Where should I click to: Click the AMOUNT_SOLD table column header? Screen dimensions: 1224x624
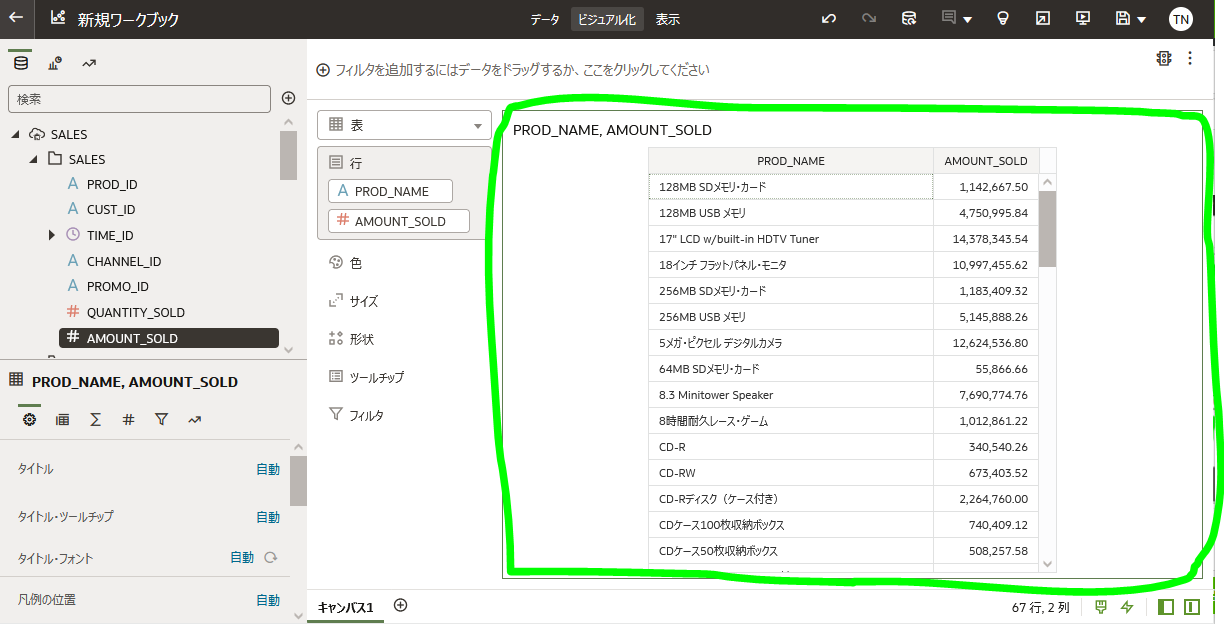[x=986, y=160]
